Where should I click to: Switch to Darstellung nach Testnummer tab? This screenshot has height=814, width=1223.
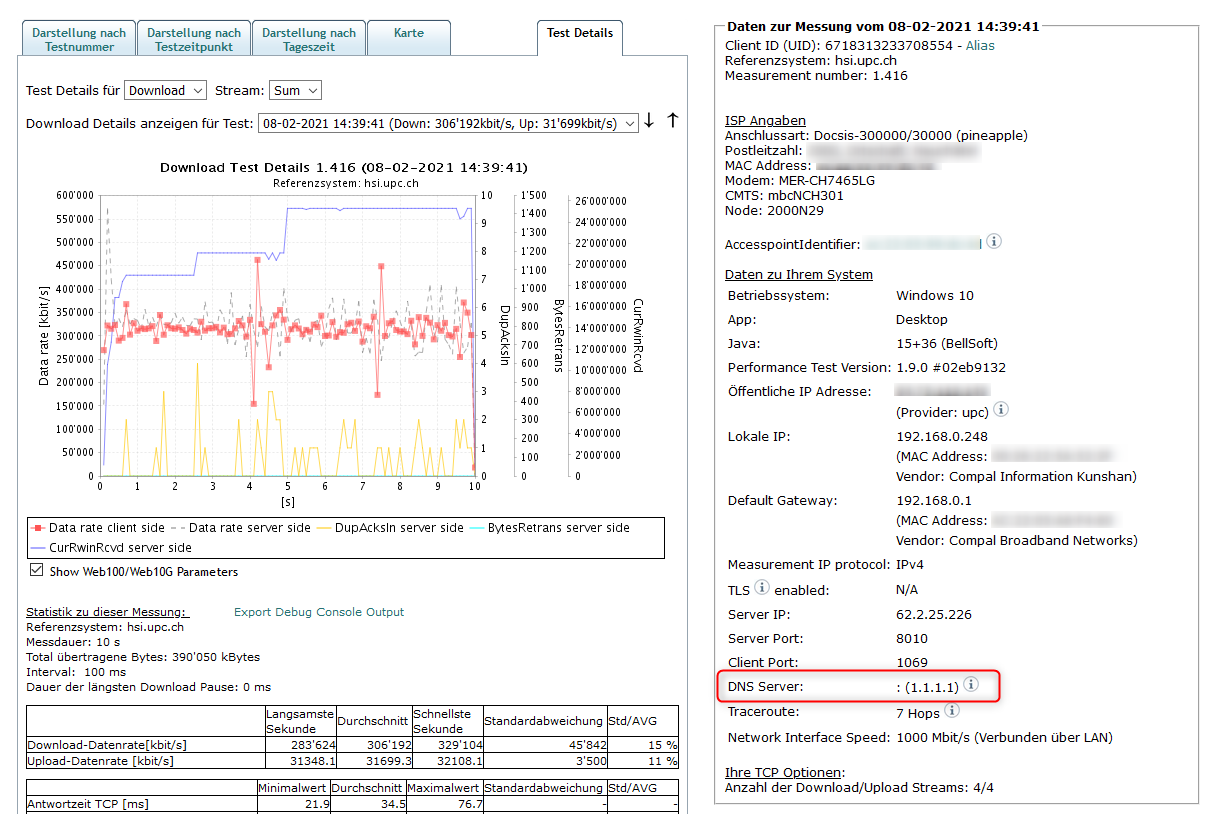[x=79, y=39]
